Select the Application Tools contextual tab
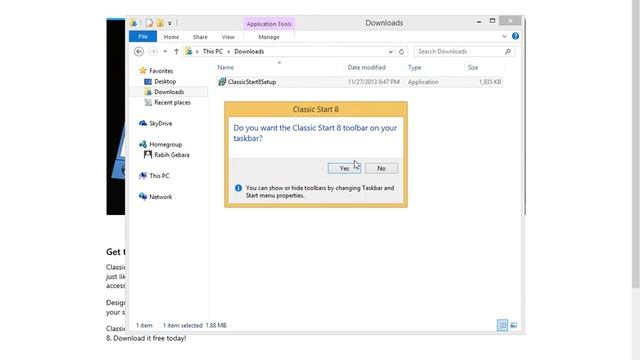Viewport: 640px width, 360px height. [269, 24]
